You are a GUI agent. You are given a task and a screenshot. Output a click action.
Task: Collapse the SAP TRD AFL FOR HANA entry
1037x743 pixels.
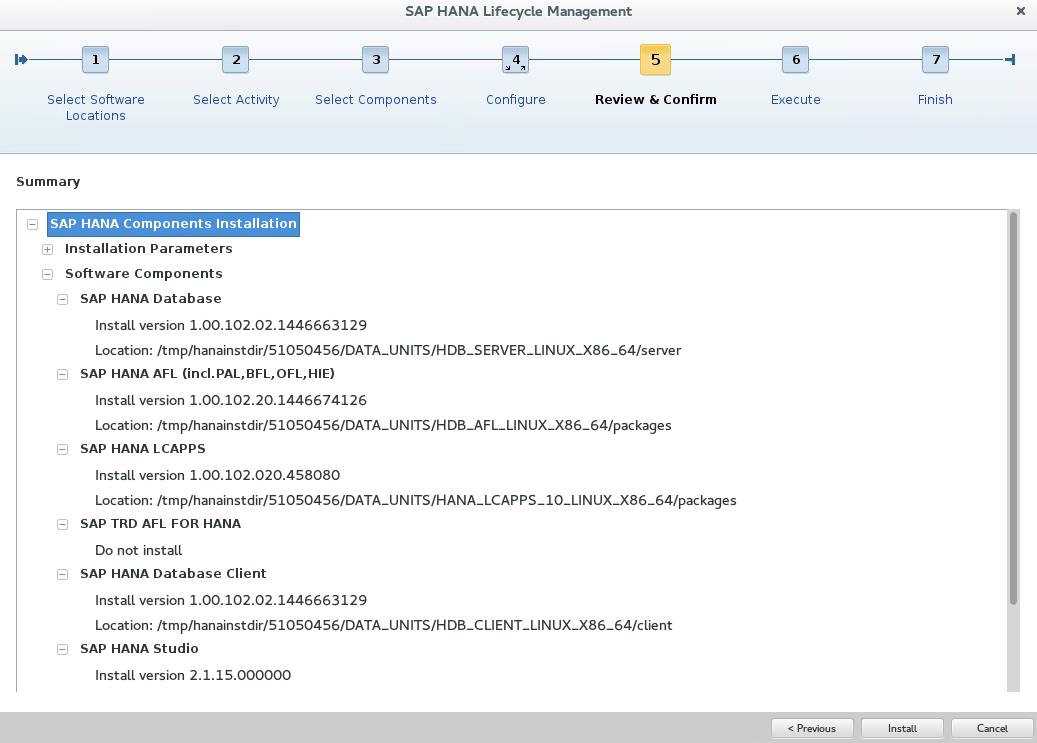point(62,523)
